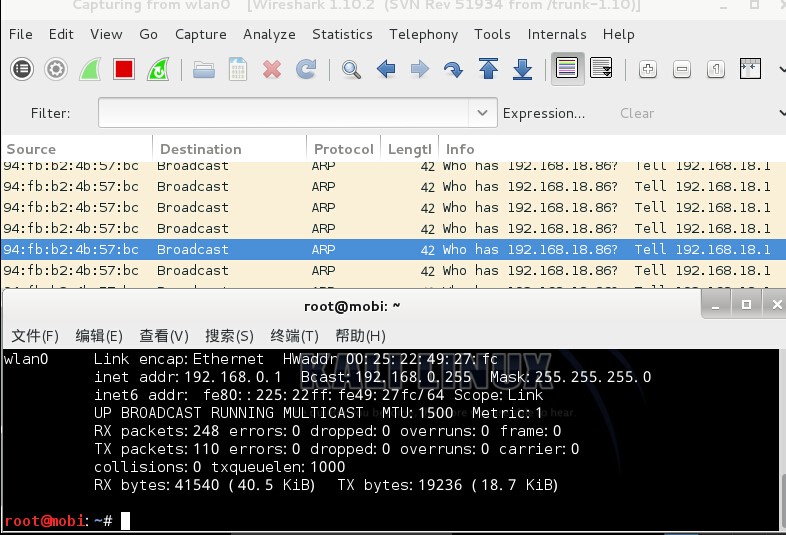786x535 pixels.
Task: Click the zoom in toolbar icon
Action: click(x=648, y=70)
